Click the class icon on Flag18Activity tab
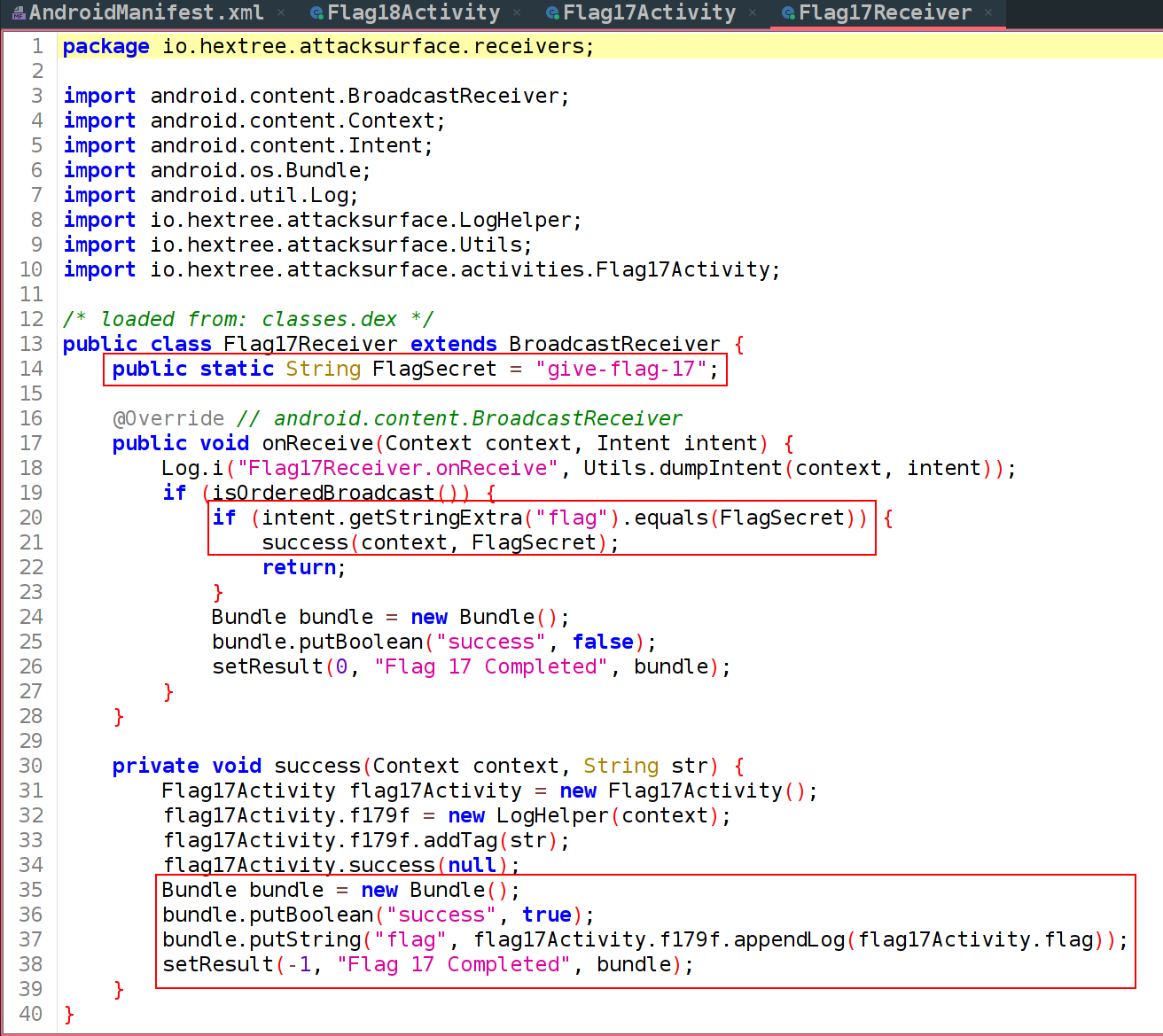Viewport: 1163px width, 1036px height. point(316,13)
